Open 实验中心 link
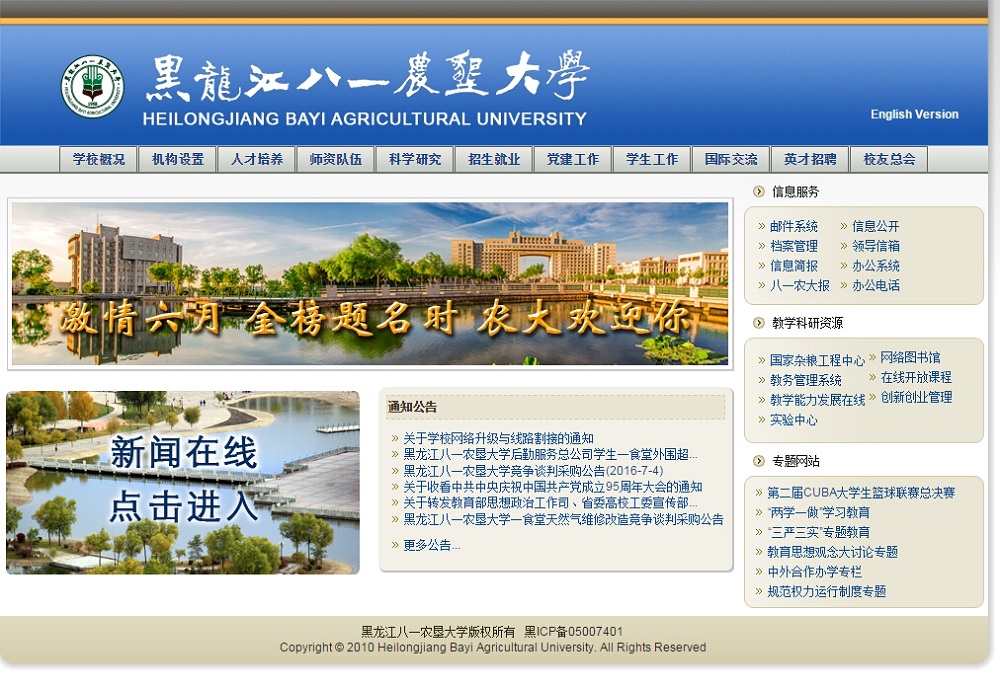The height and width of the screenshot is (689, 1000). (x=794, y=420)
